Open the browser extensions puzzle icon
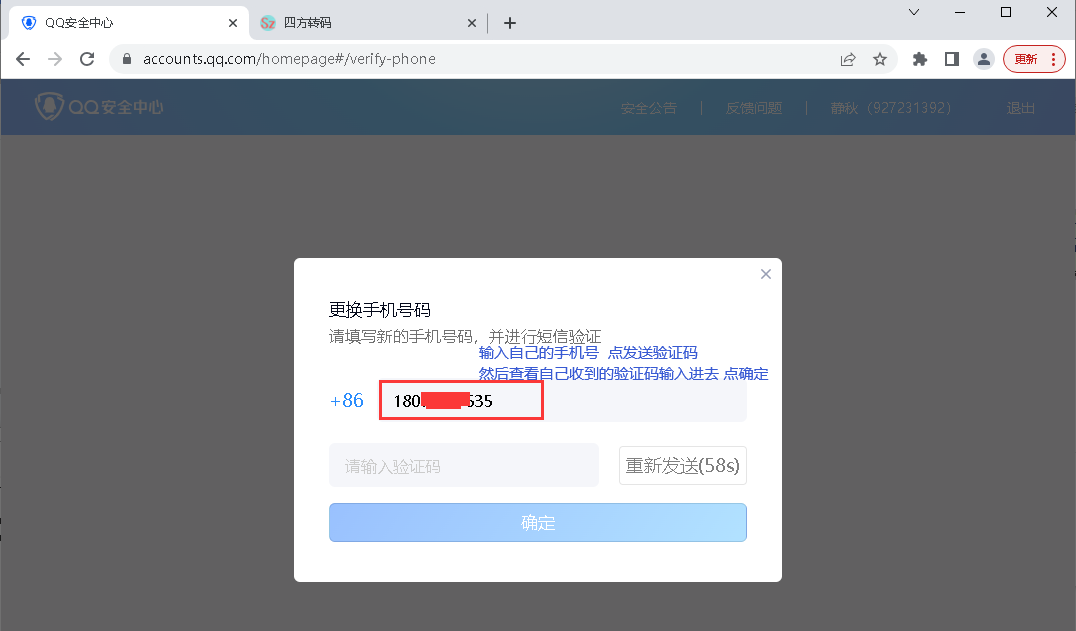The image size is (1076, 631). point(920,59)
